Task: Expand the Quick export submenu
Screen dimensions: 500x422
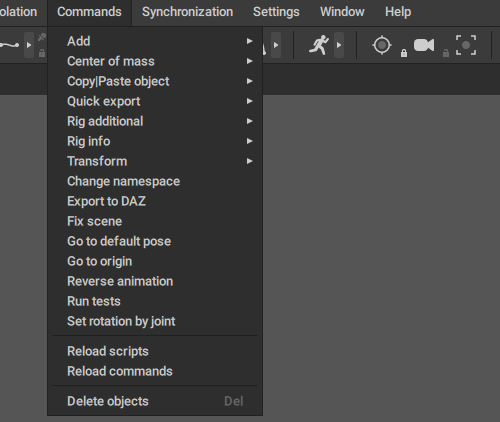Action: pyautogui.click(x=155, y=101)
